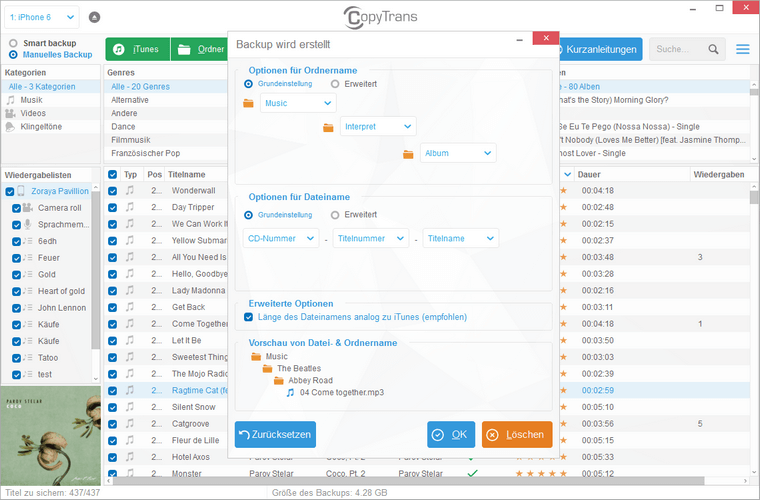This screenshot has width=760, height=500.
Task: Toggle Länge des Dateinamens analog zu iTunes checkbox
Action: (249, 317)
